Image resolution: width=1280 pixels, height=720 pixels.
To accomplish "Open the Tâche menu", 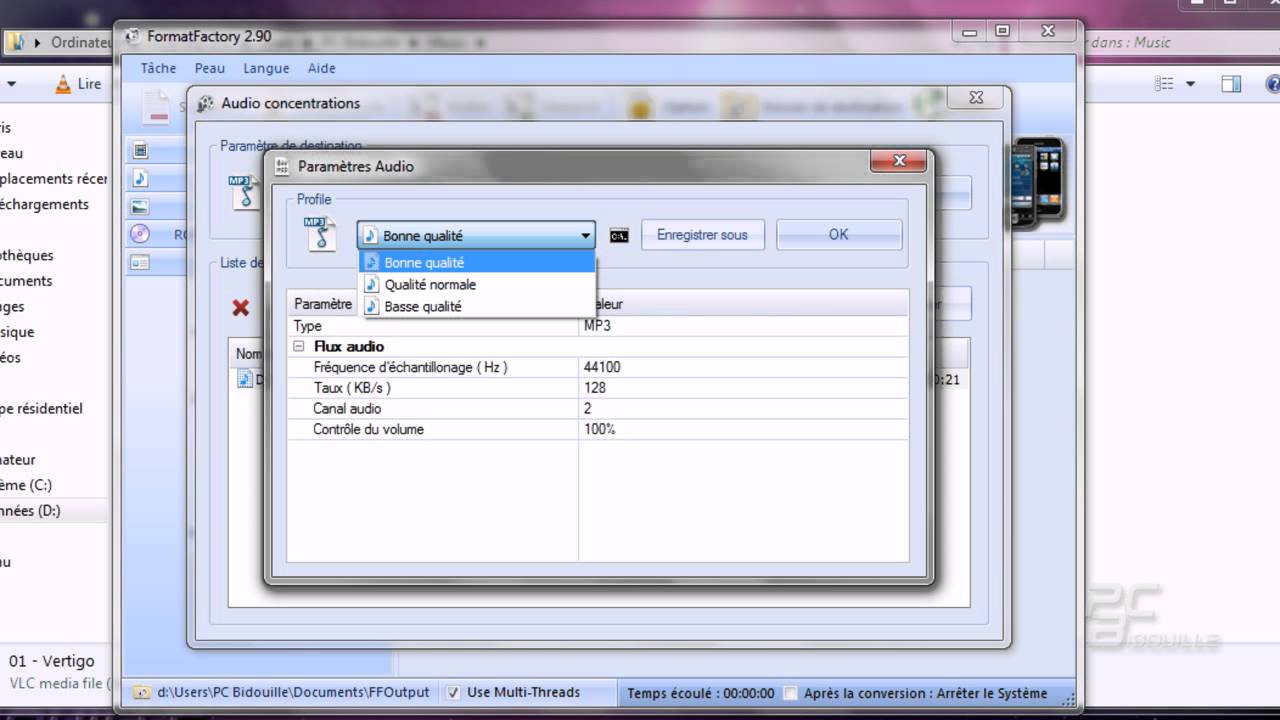I will pyautogui.click(x=158, y=68).
